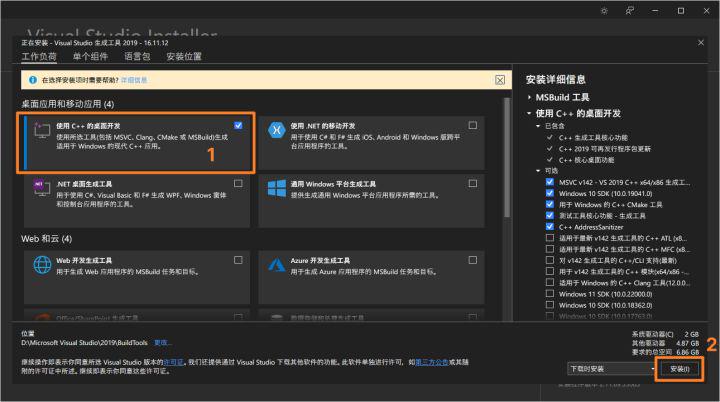
Task: Click the 桌面应用和移动应用 (4) section heading
Action: pos(68,104)
